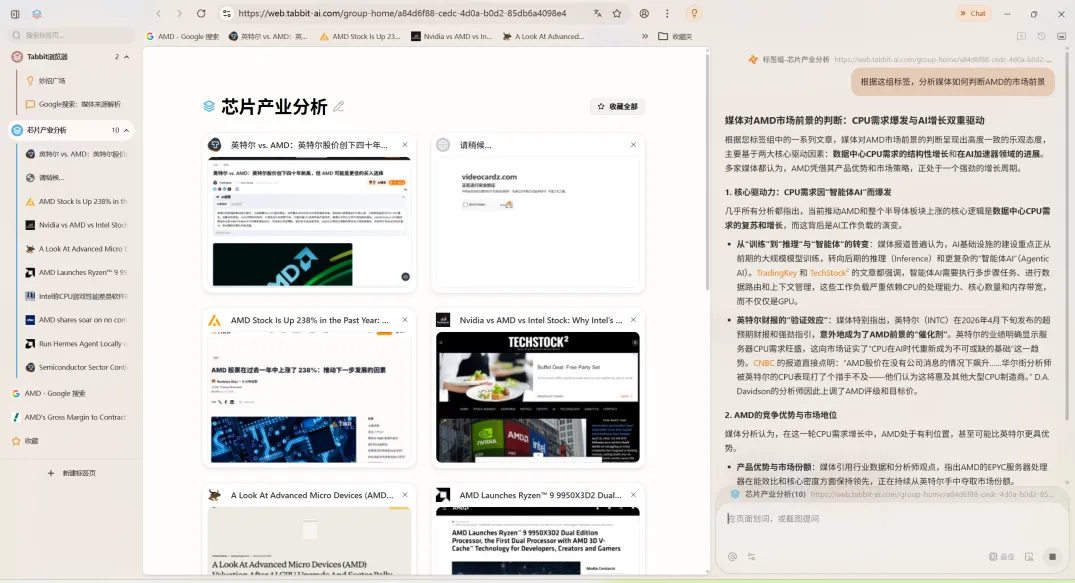Viewport: 1075px width, 583px height.
Task: Close the 英特尔 vs. AMD card
Action: coord(405,145)
